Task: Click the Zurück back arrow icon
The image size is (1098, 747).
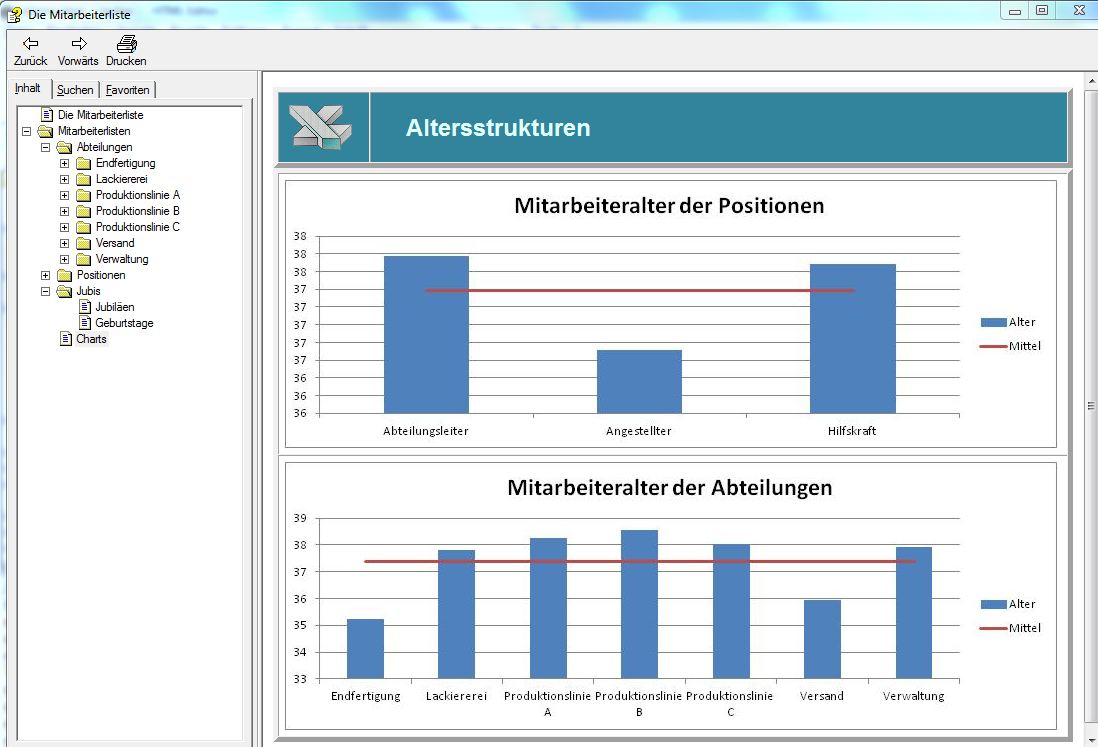Action: [x=30, y=44]
